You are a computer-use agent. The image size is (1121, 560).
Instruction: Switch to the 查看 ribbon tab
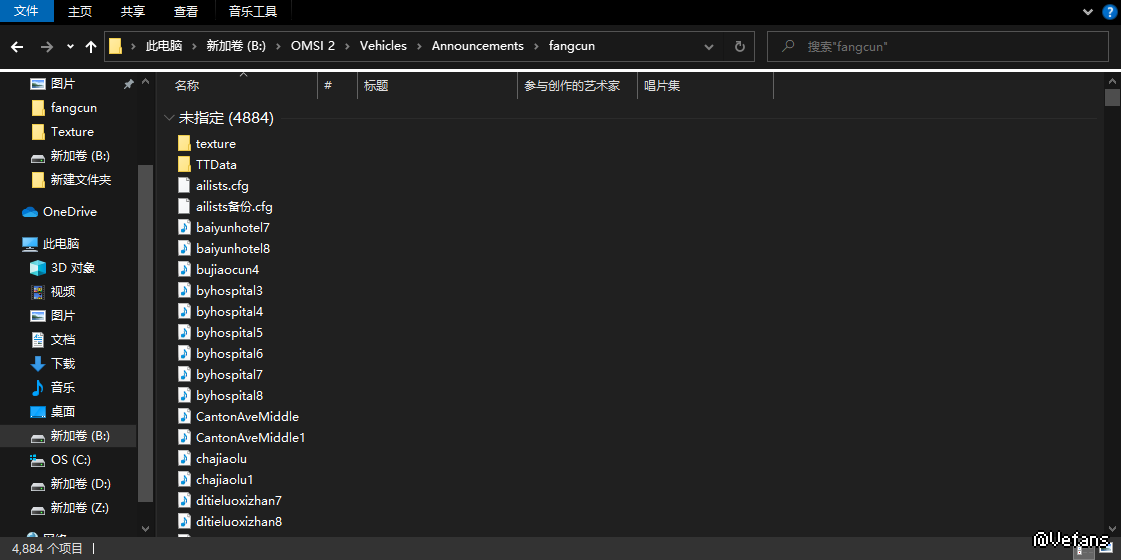(x=186, y=11)
